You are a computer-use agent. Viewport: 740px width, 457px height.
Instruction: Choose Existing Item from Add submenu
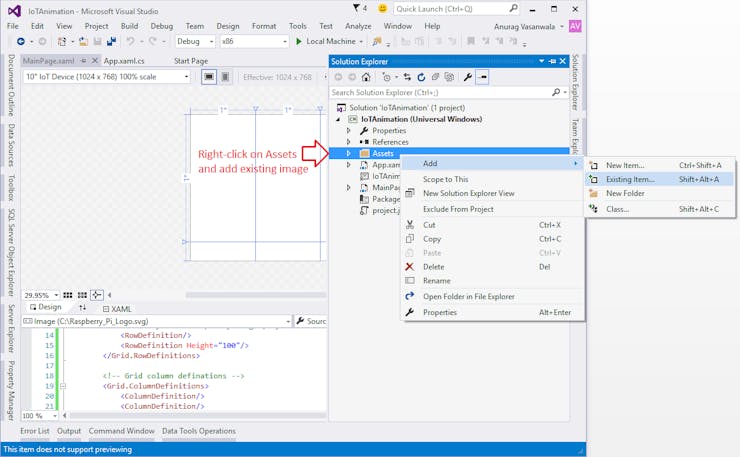pos(630,179)
